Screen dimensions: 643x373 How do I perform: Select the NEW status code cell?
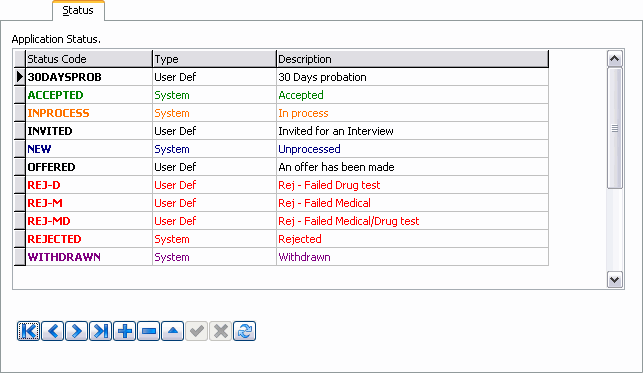[89, 149]
